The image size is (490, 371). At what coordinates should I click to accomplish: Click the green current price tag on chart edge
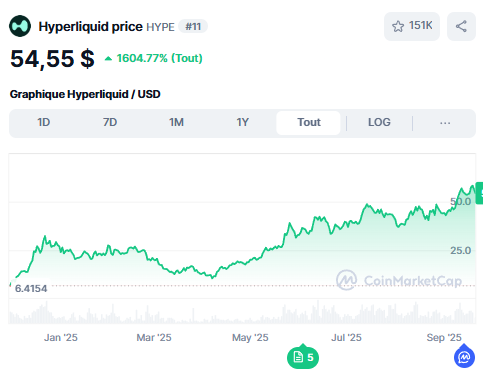coord(479,193)
